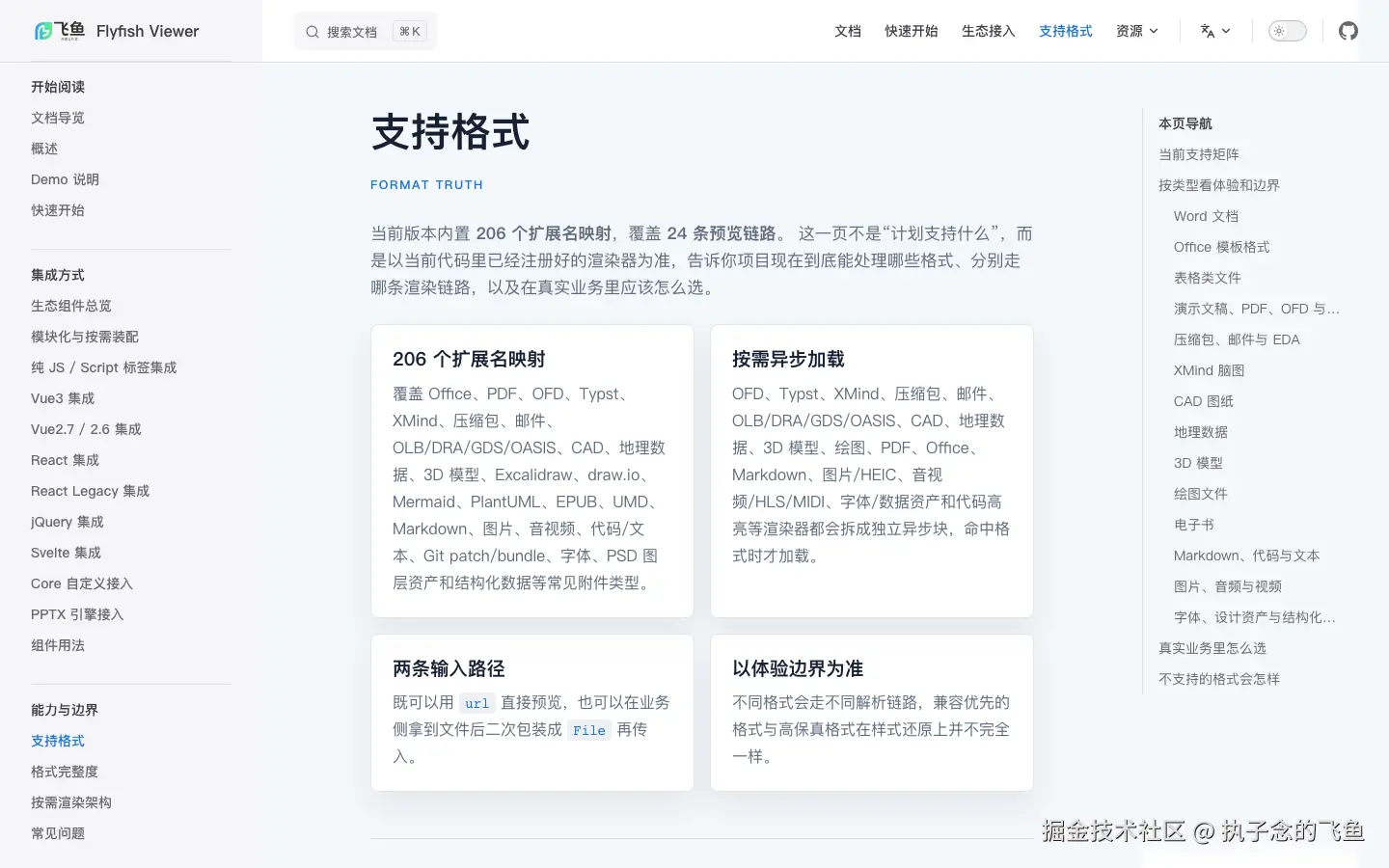Jump to 按类型看体验和边界 section
The image size is (1389, 868).
[1219, 185]
